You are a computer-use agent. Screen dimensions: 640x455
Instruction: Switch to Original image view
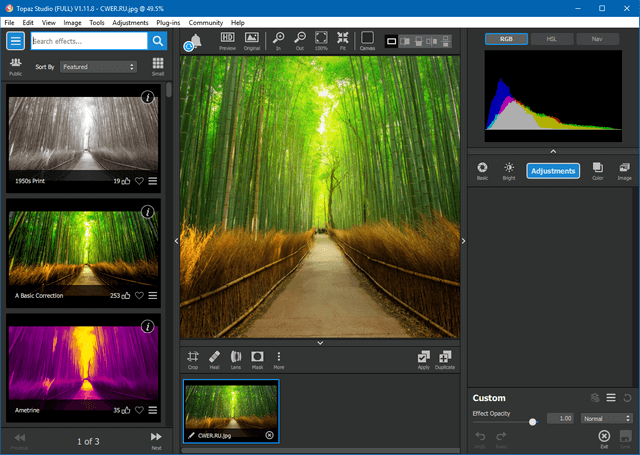pyautogui.click(x=252, y=40)
